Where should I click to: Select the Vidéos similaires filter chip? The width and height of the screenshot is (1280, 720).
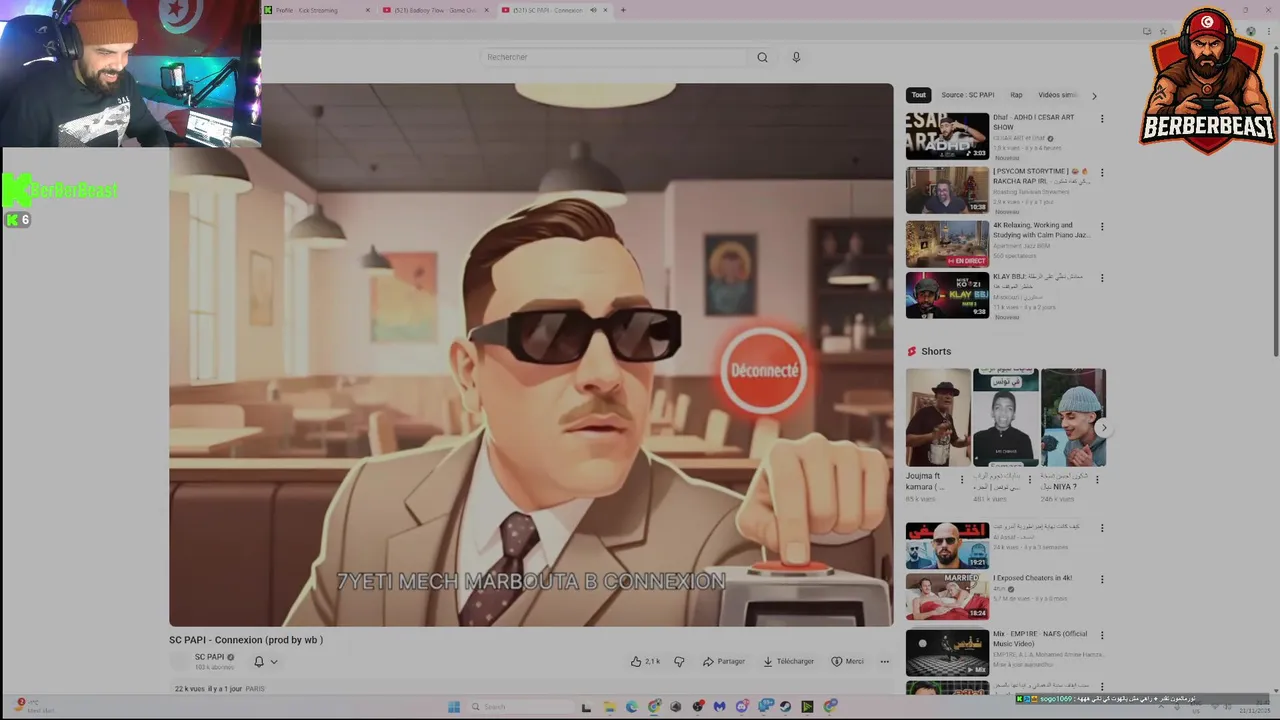(1058, 95)
